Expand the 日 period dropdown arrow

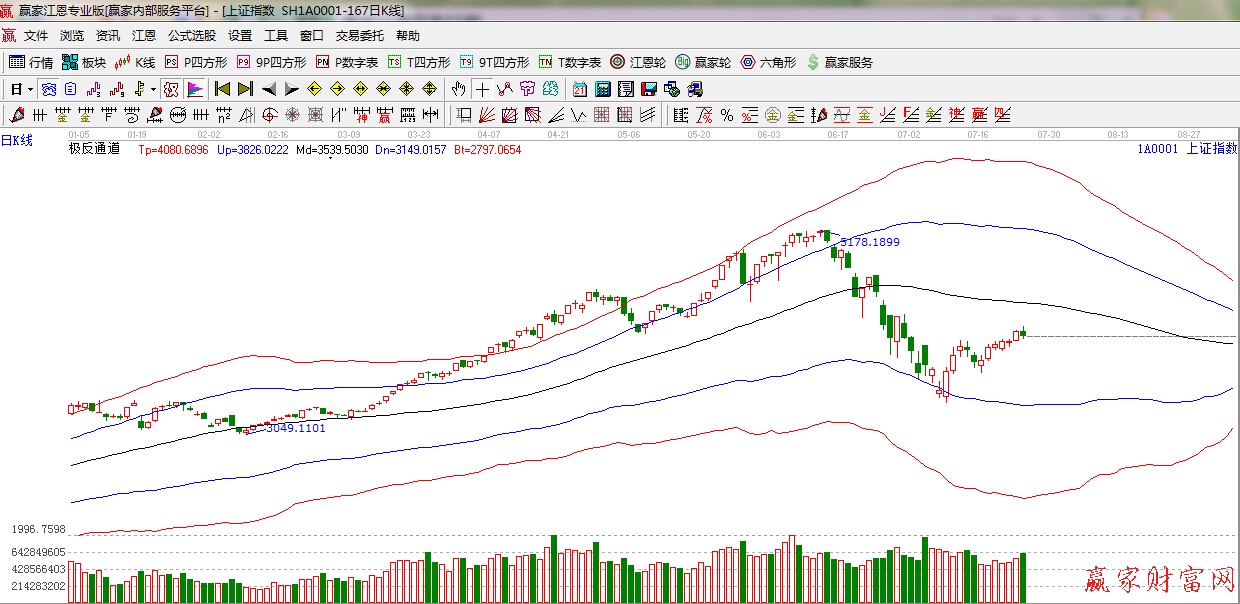click(30, 90)
